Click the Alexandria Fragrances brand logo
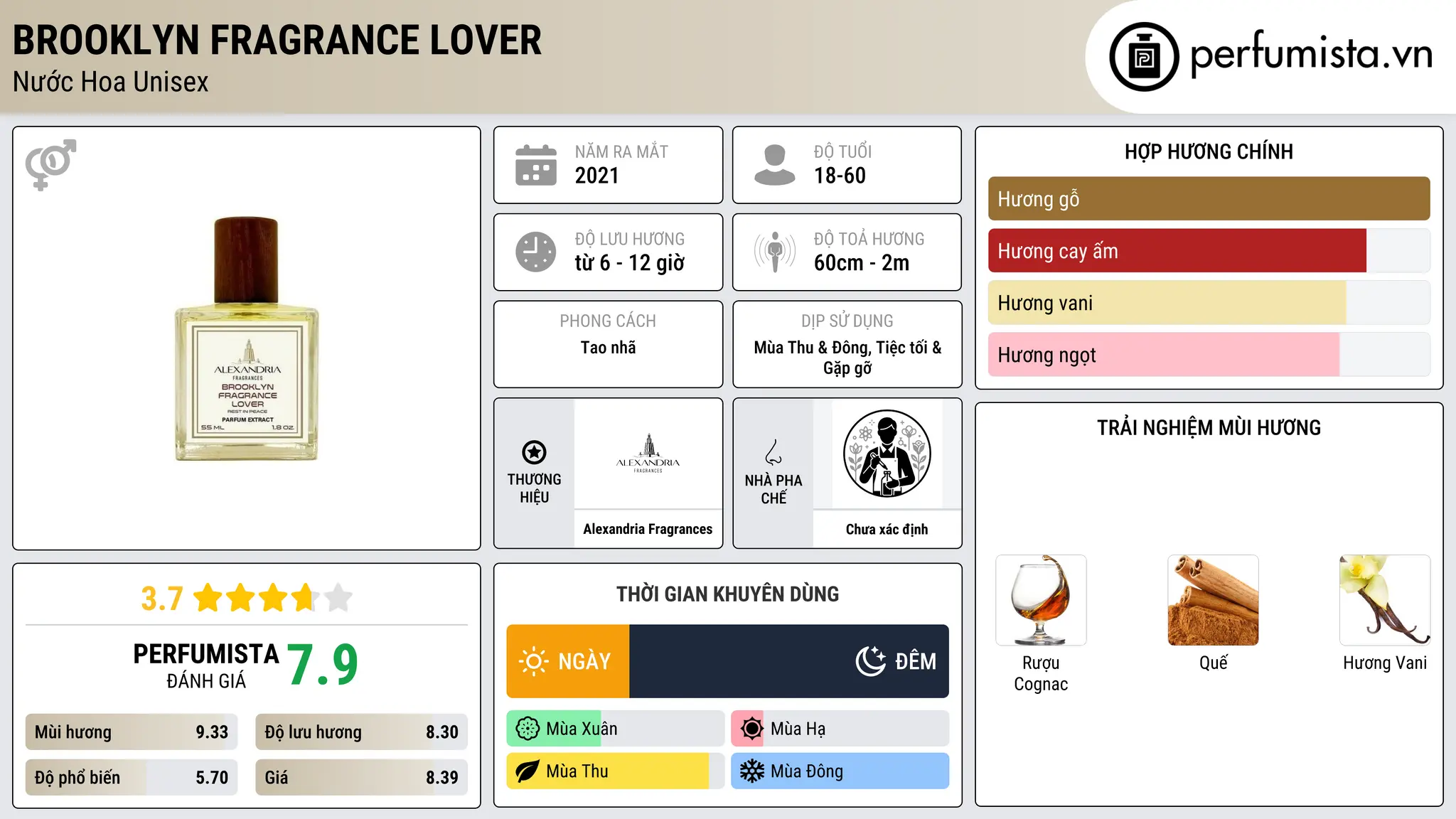The width and height of the screenshot is (1456, 819). pos(648,454)
